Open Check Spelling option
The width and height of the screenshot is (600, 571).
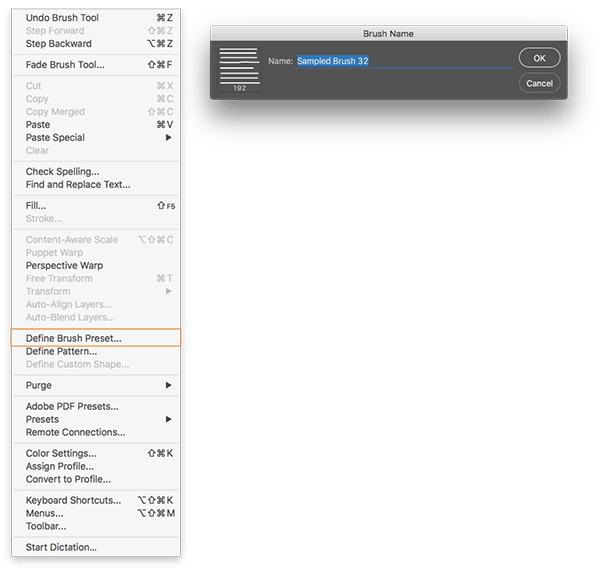(x=96, y=171)
